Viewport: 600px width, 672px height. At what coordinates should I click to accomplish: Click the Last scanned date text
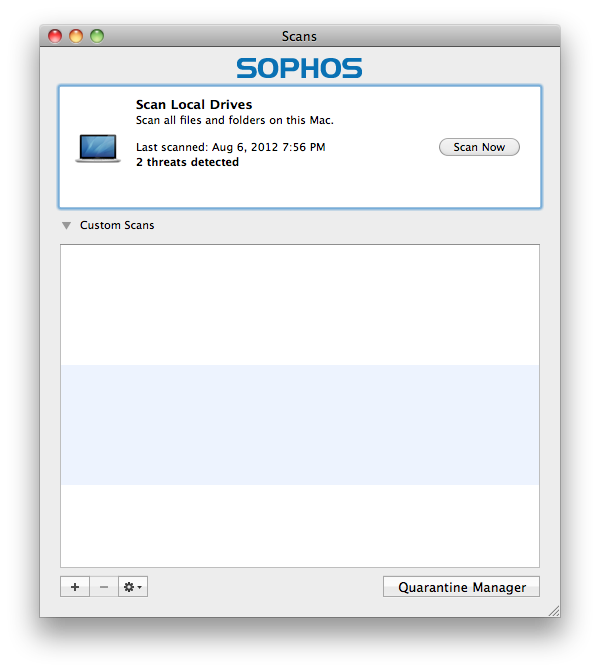point(231,147)
